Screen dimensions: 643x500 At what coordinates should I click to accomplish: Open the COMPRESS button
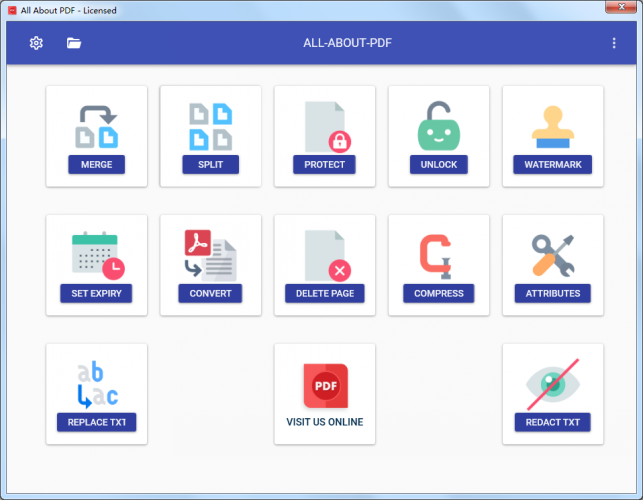click(439, 293)
